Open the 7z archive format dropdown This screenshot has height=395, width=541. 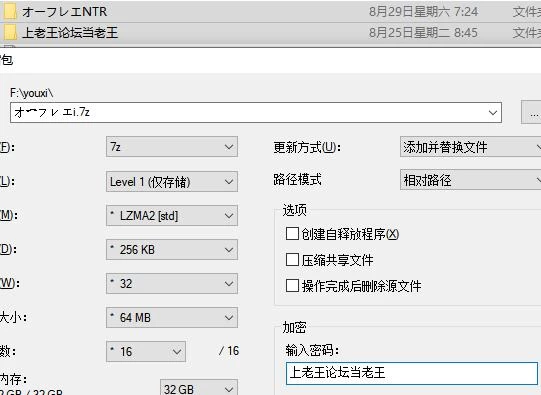point(172,147)
